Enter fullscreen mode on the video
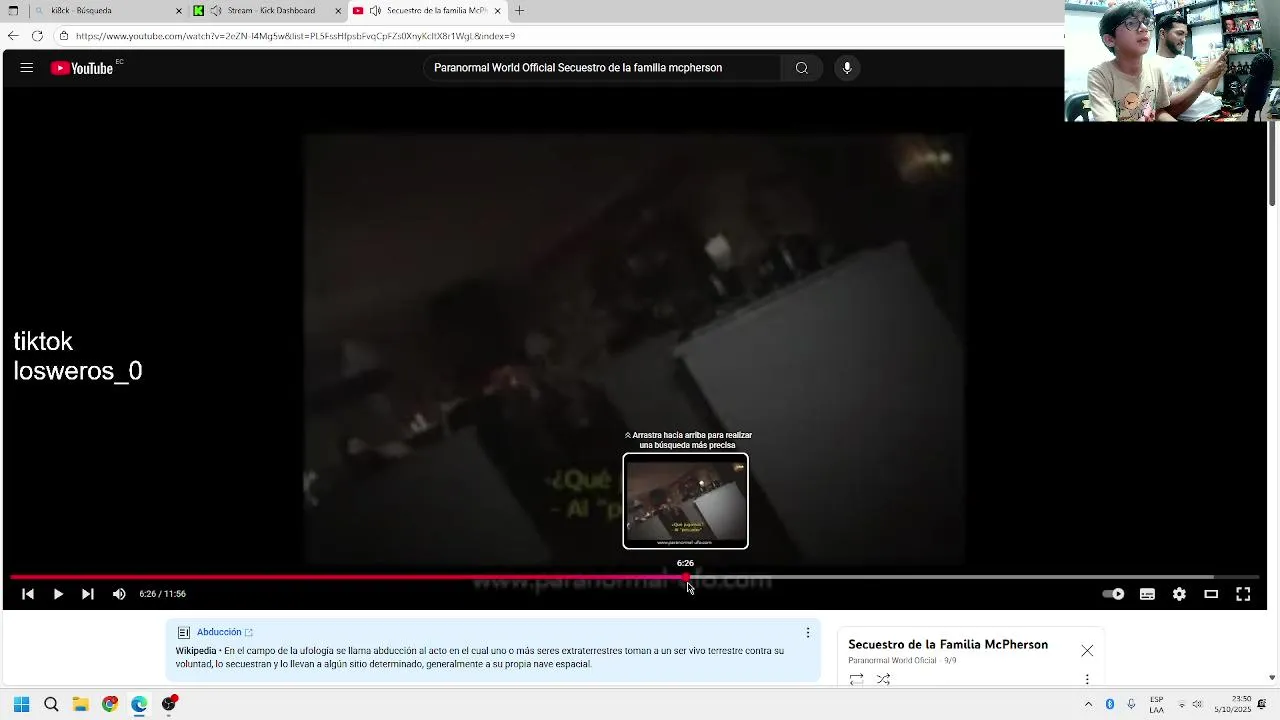The width and height of the screenshot is (1280, 720). coord(1243,594)
